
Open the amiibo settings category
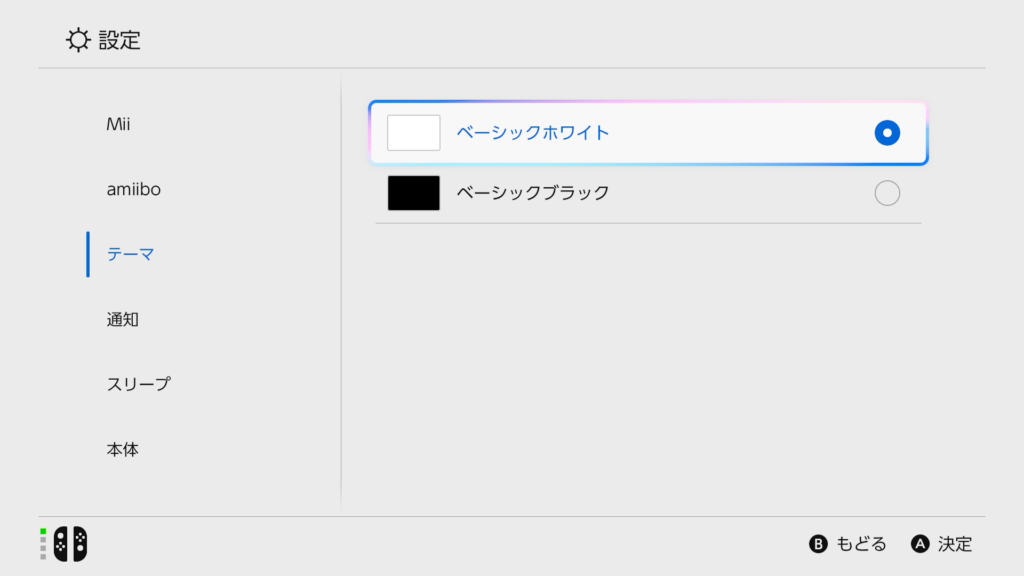tap(133, 189)
